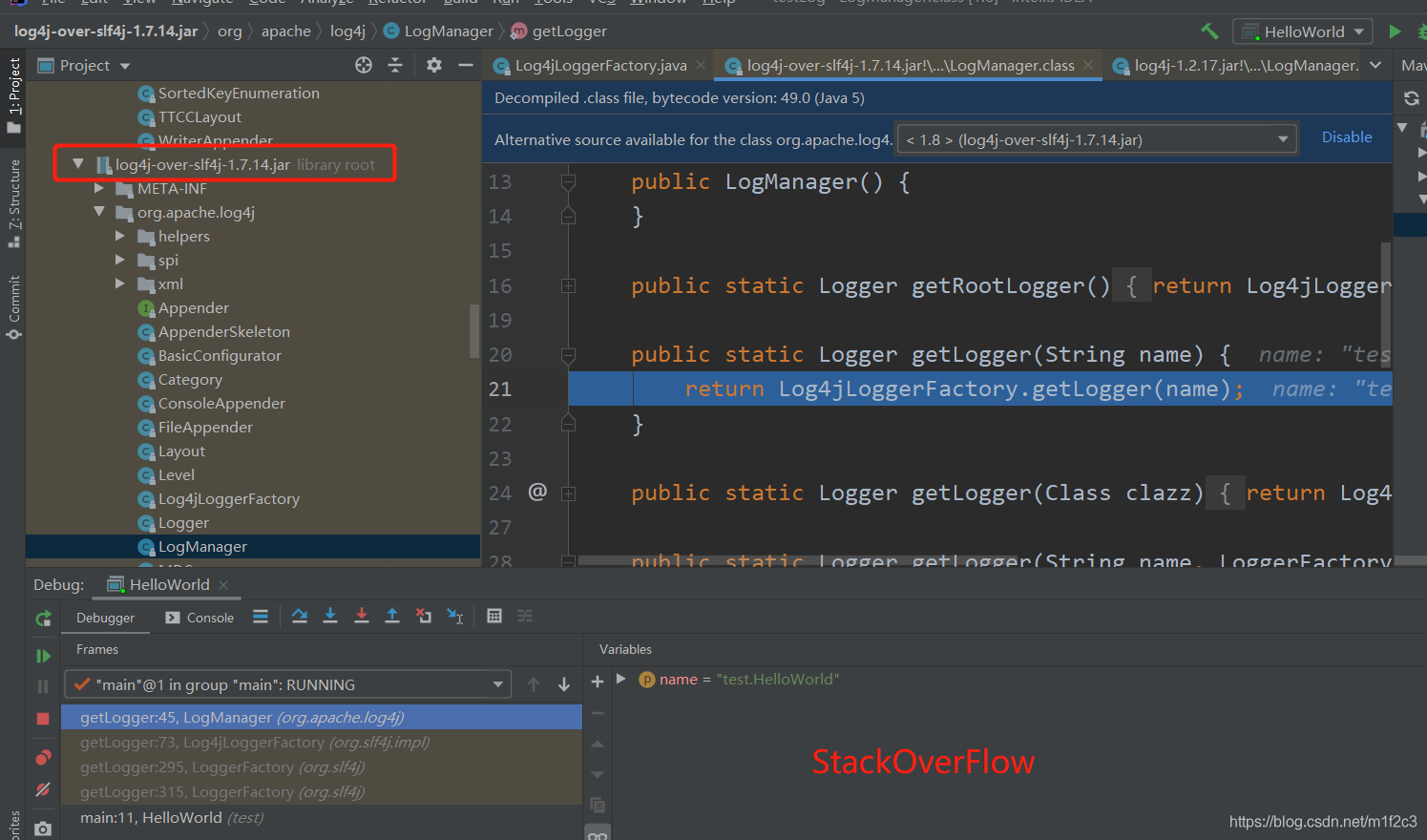Switch to log4j-1.2.17.jar LogManager tab
The image size is (1427, 840).
[x=1236, y=65]
